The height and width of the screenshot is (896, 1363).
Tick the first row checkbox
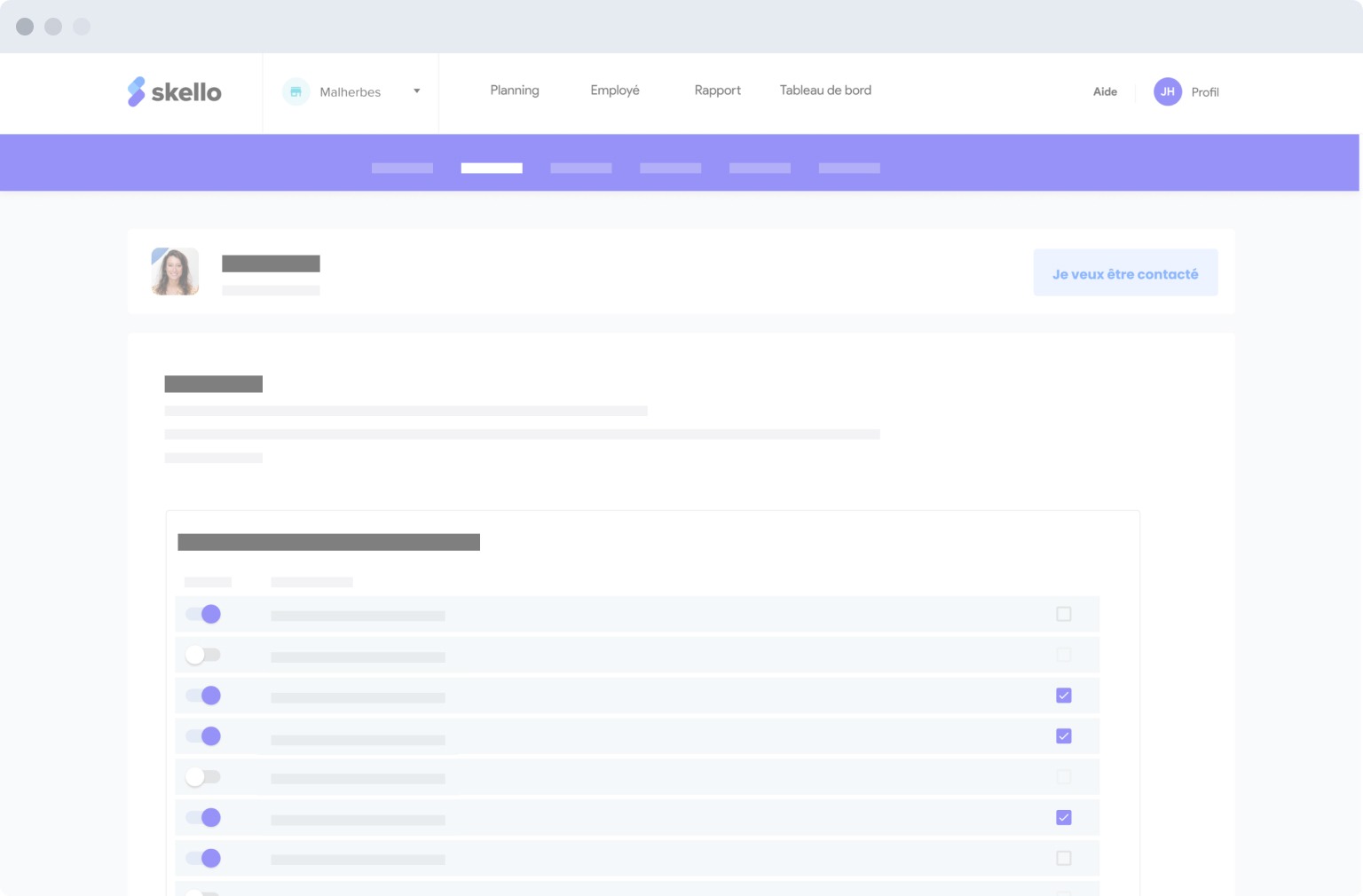pos(1064,614)
